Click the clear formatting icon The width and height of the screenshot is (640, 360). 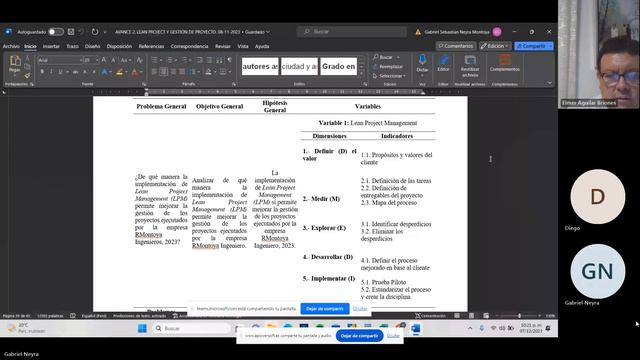(139, 60)
